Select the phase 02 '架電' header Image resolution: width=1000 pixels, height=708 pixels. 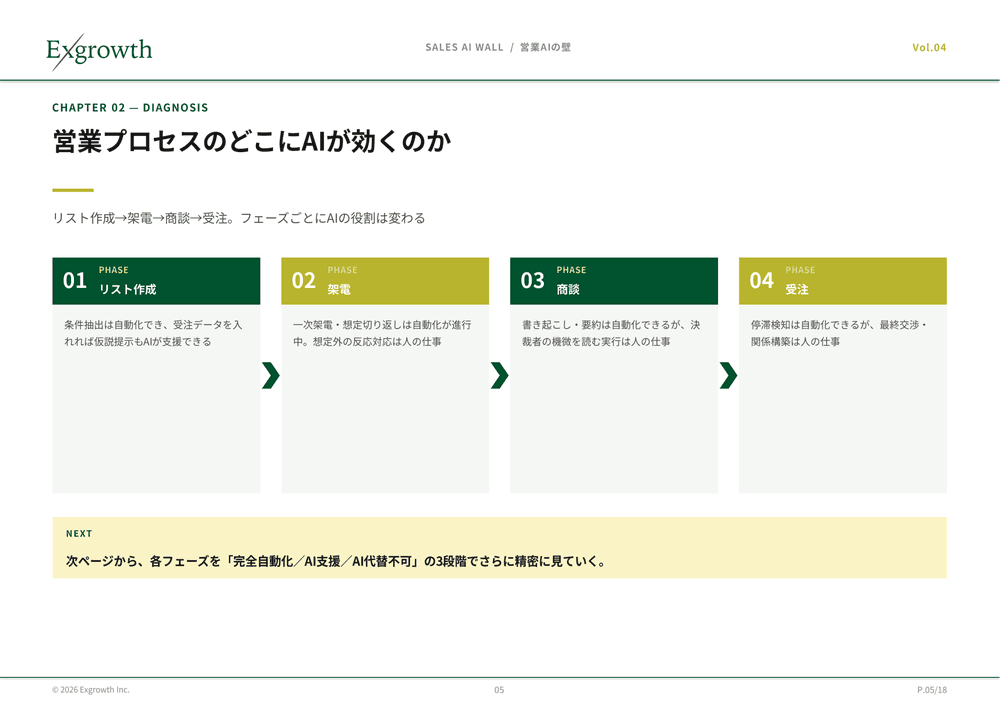tap(385, 281)
